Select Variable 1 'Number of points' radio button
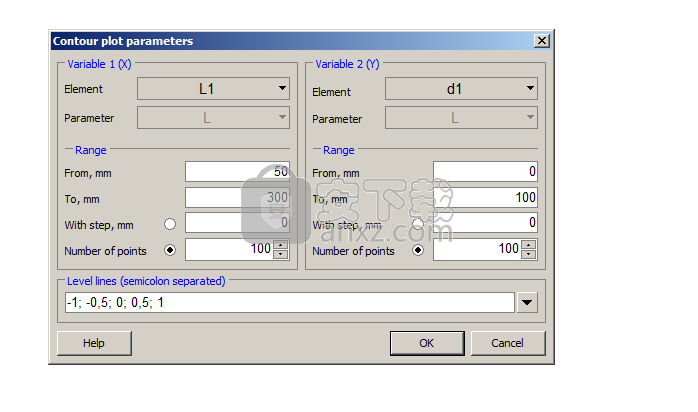This screenshot has width=698, height=412. (169, 250)
